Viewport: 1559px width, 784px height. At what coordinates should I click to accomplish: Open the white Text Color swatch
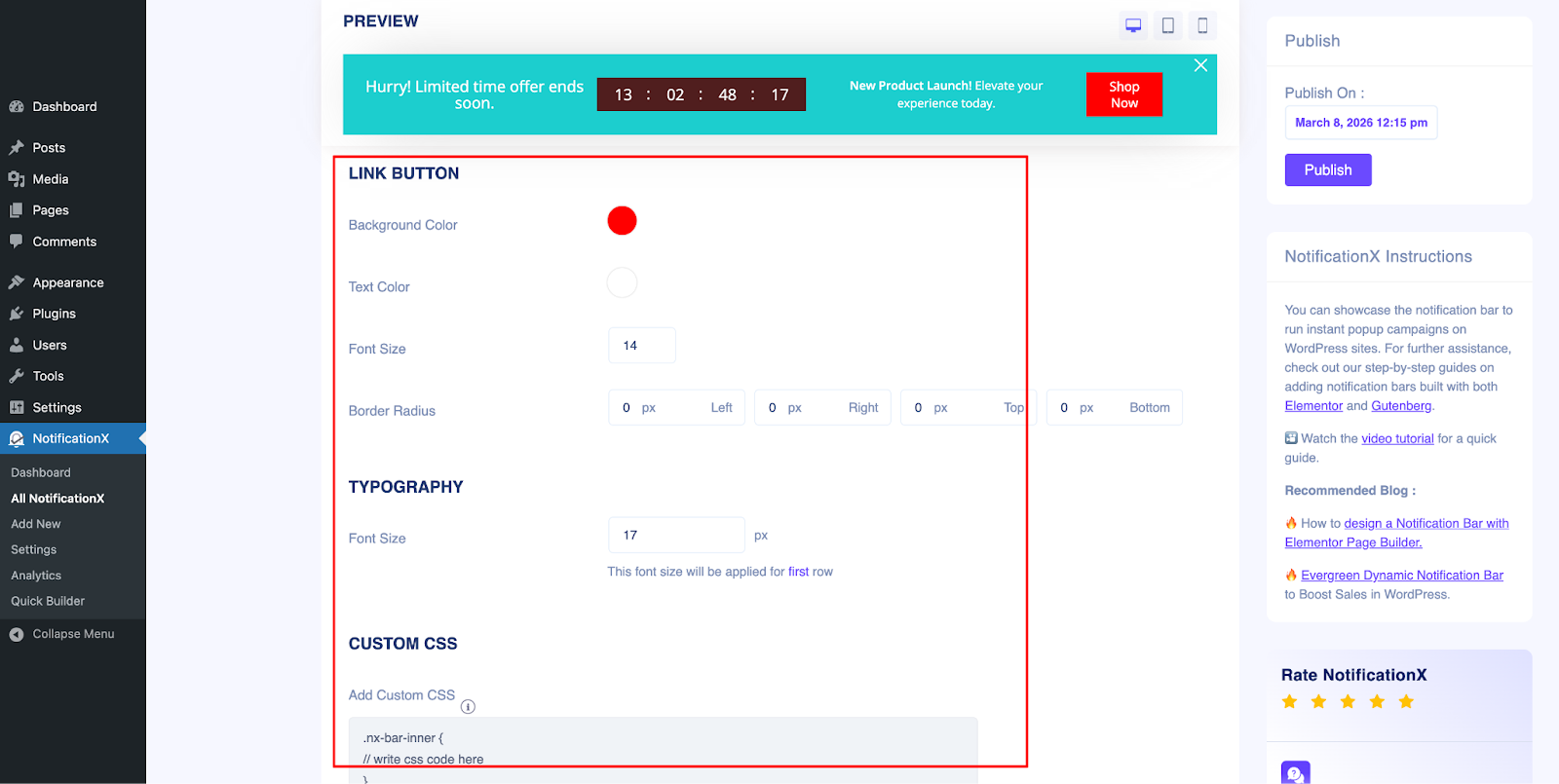point(622,283)
